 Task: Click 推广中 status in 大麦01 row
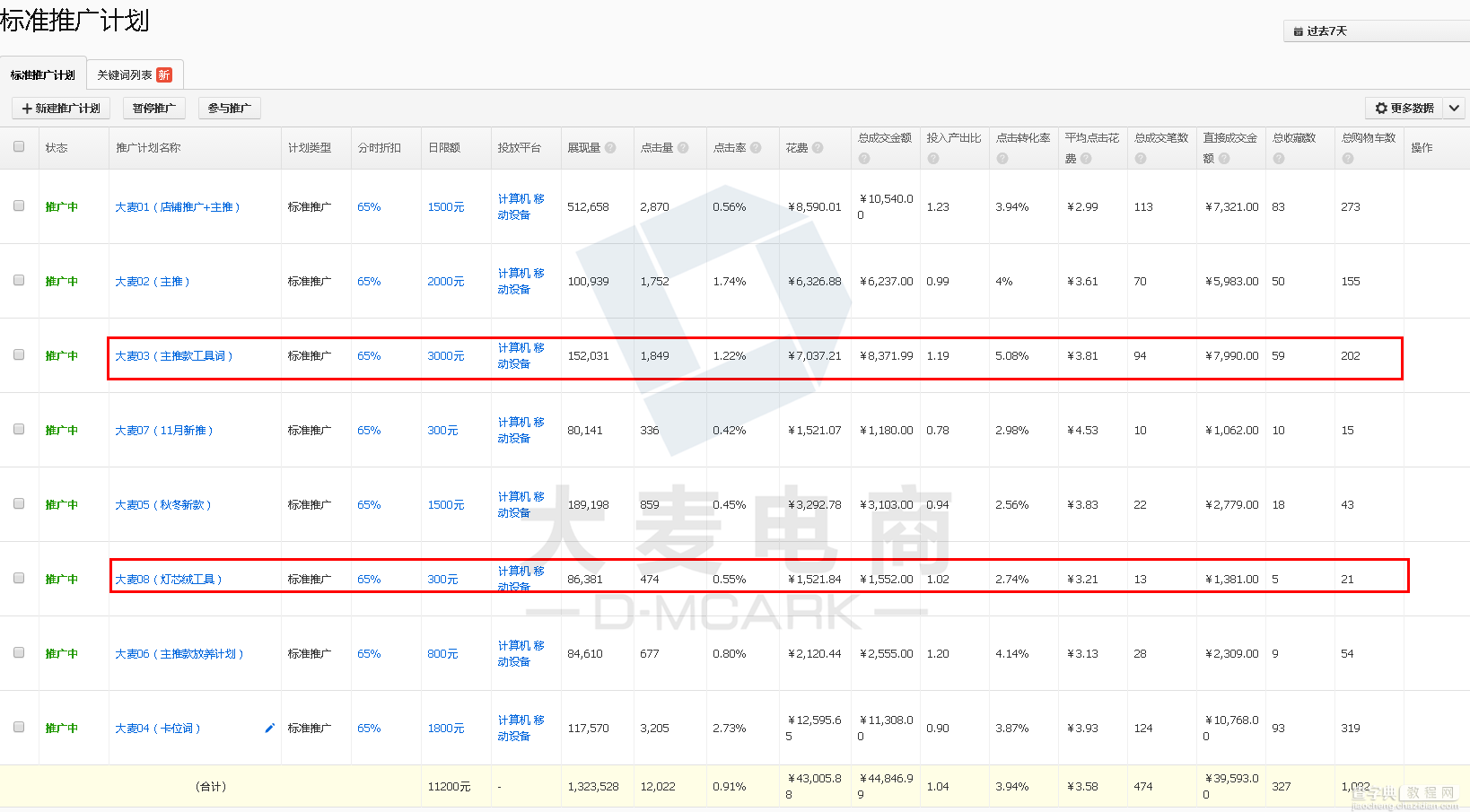[x=62, y=207]
